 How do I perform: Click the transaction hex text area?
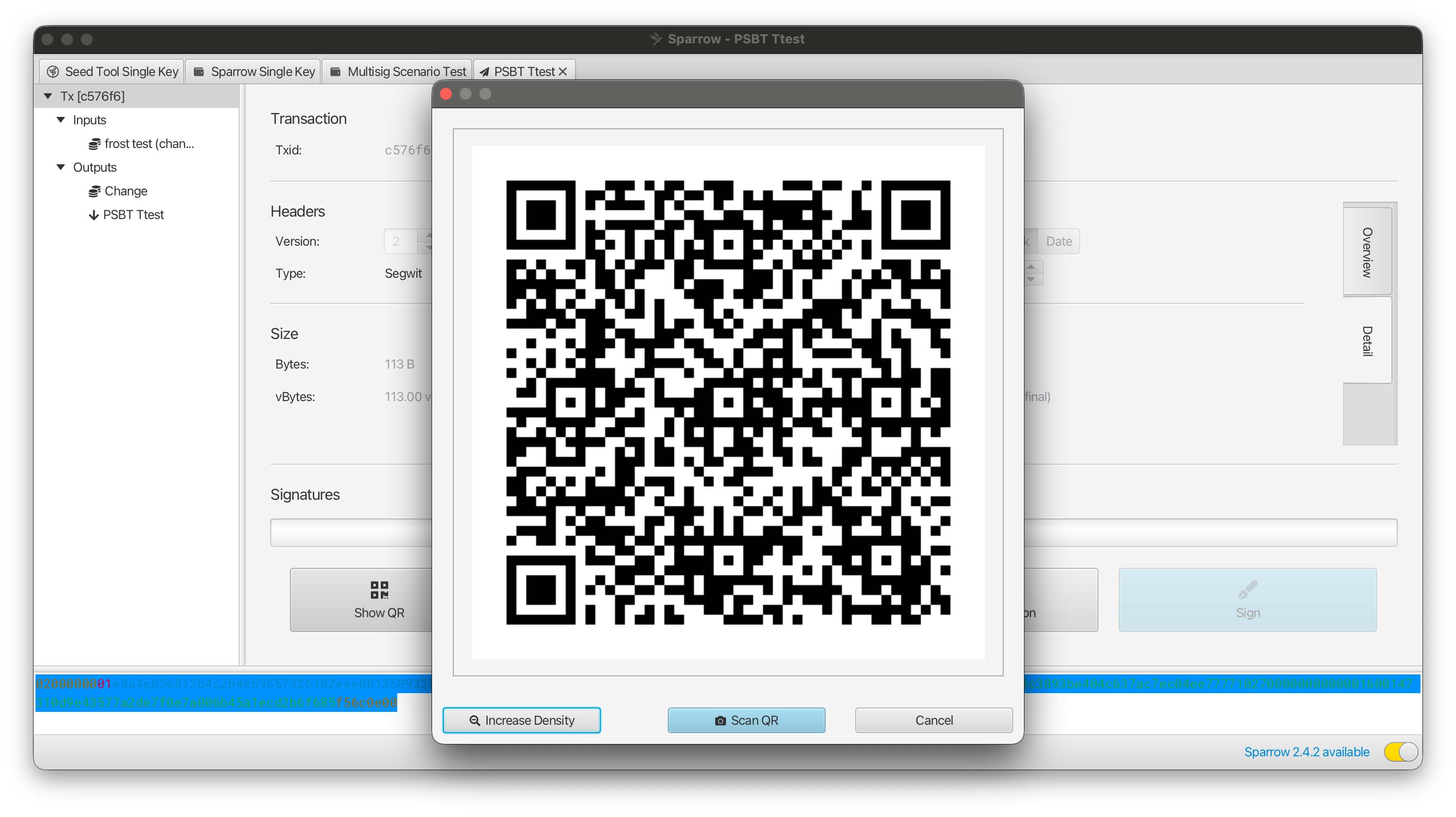point(728,704)
